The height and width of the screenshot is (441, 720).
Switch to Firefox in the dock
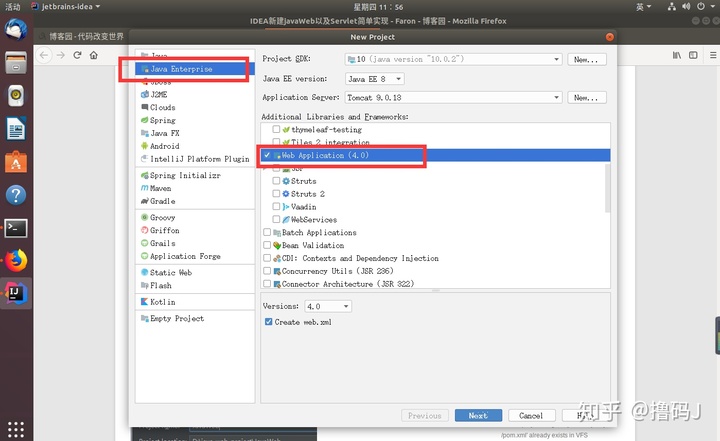(16, 261)
